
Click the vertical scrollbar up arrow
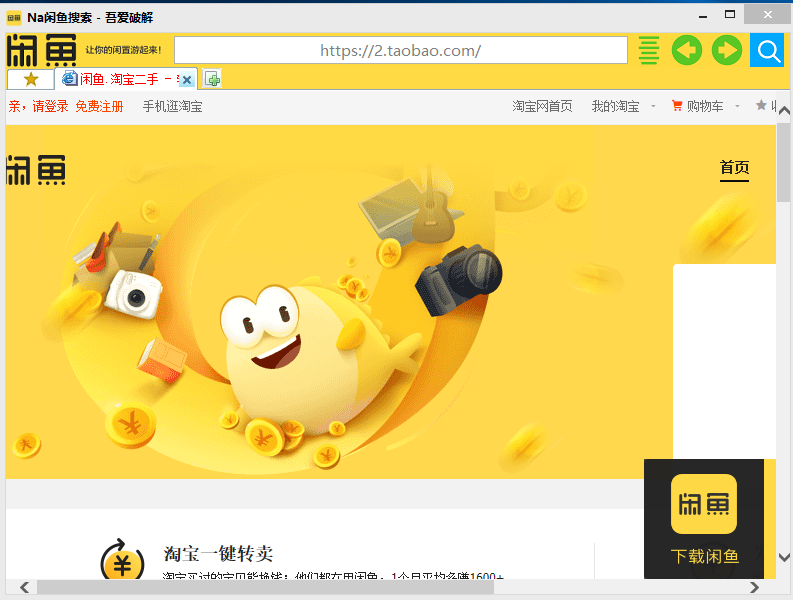[784, 110]
